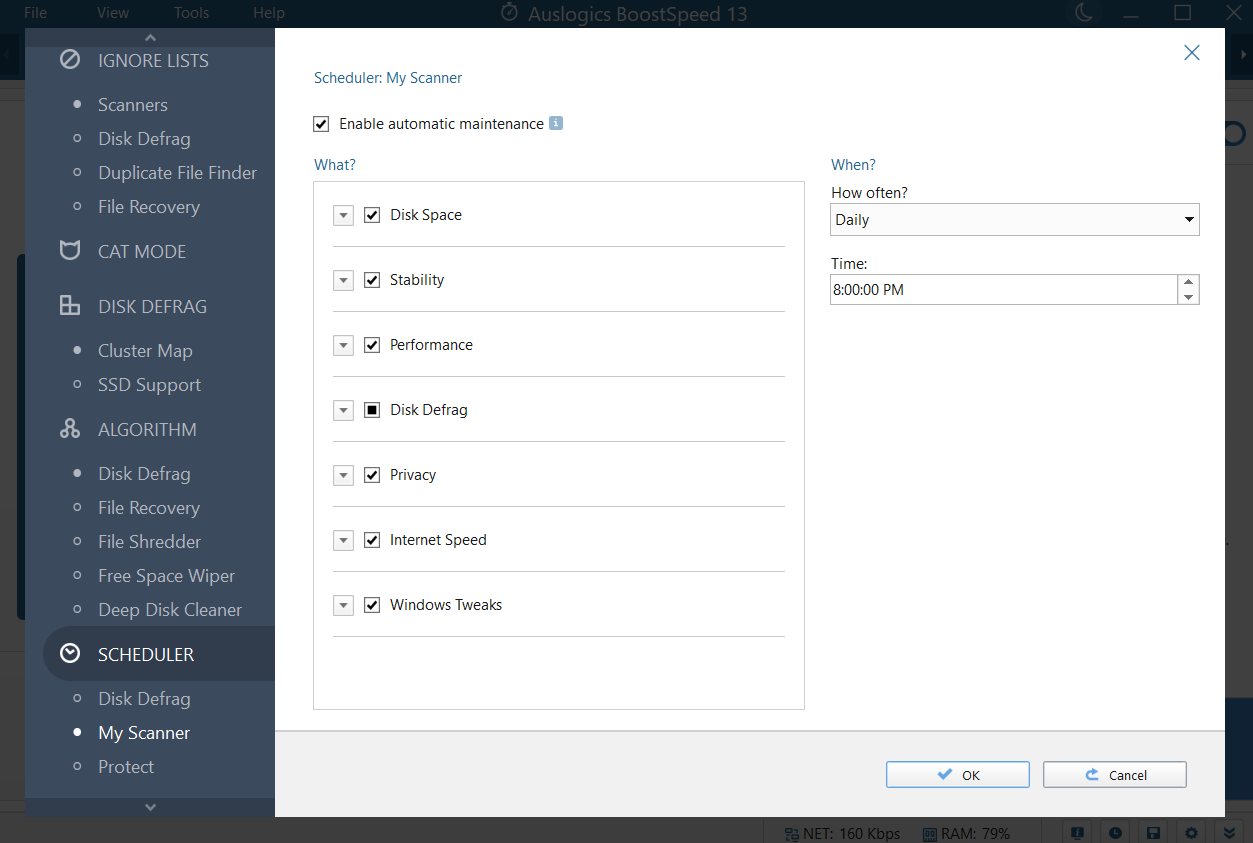Open Deep Disk Cleaner settings
The image size is (1253, 843).
click(170, 610)
